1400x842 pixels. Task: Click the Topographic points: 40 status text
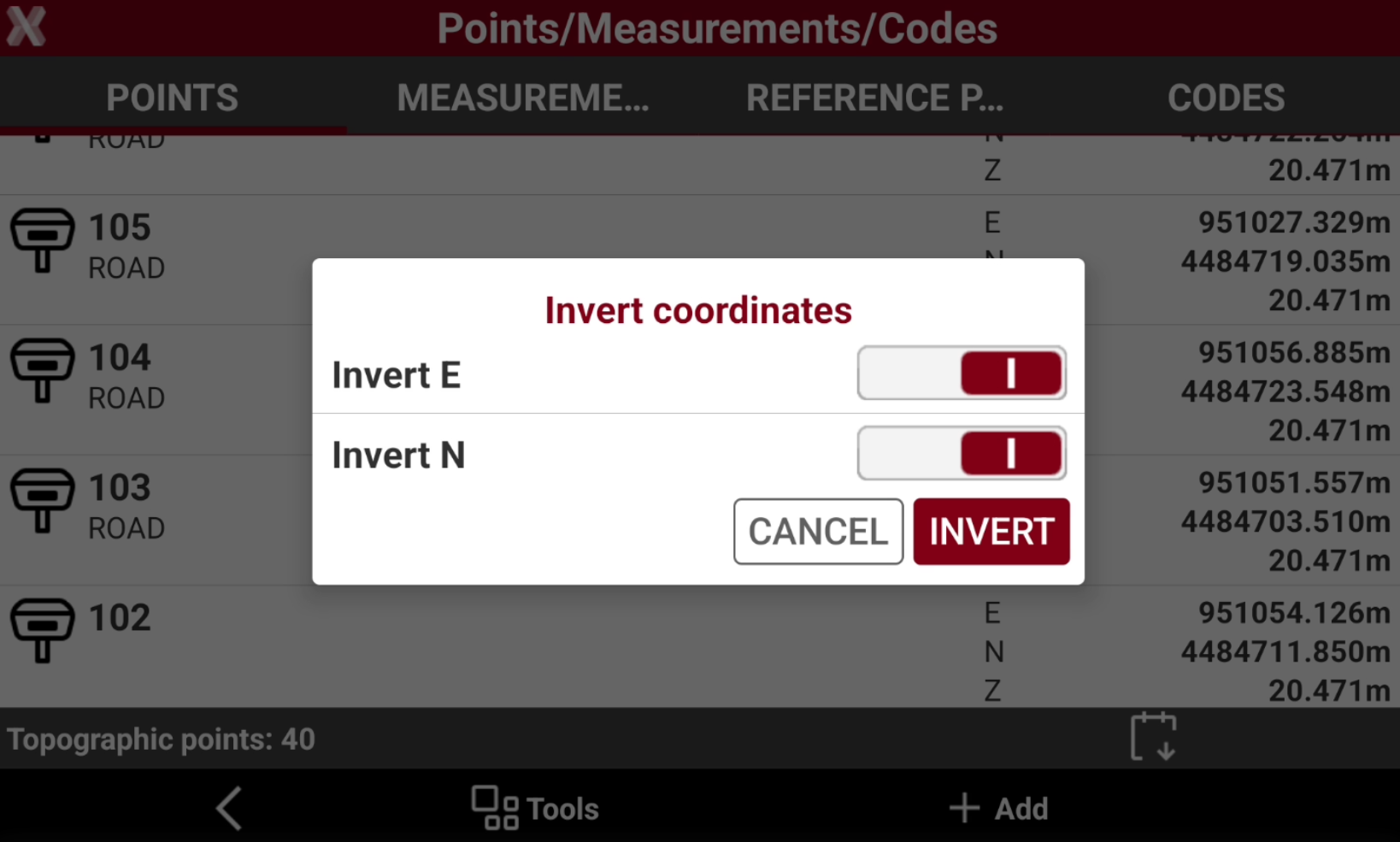tap(162, 739)
